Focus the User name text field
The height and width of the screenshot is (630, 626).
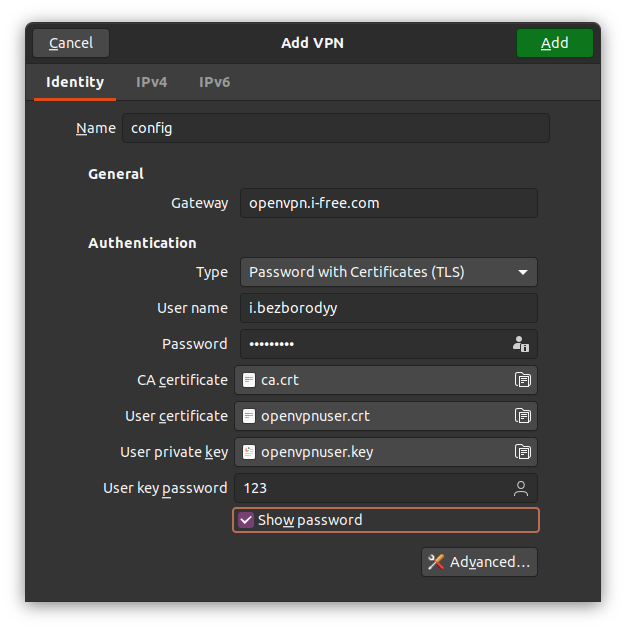point(388,308)
